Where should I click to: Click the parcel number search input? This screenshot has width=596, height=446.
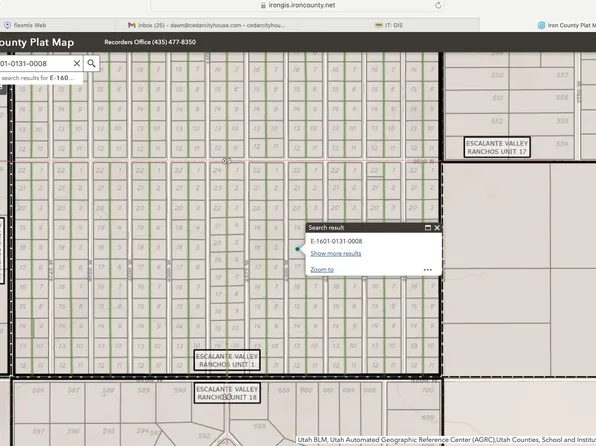35,63
